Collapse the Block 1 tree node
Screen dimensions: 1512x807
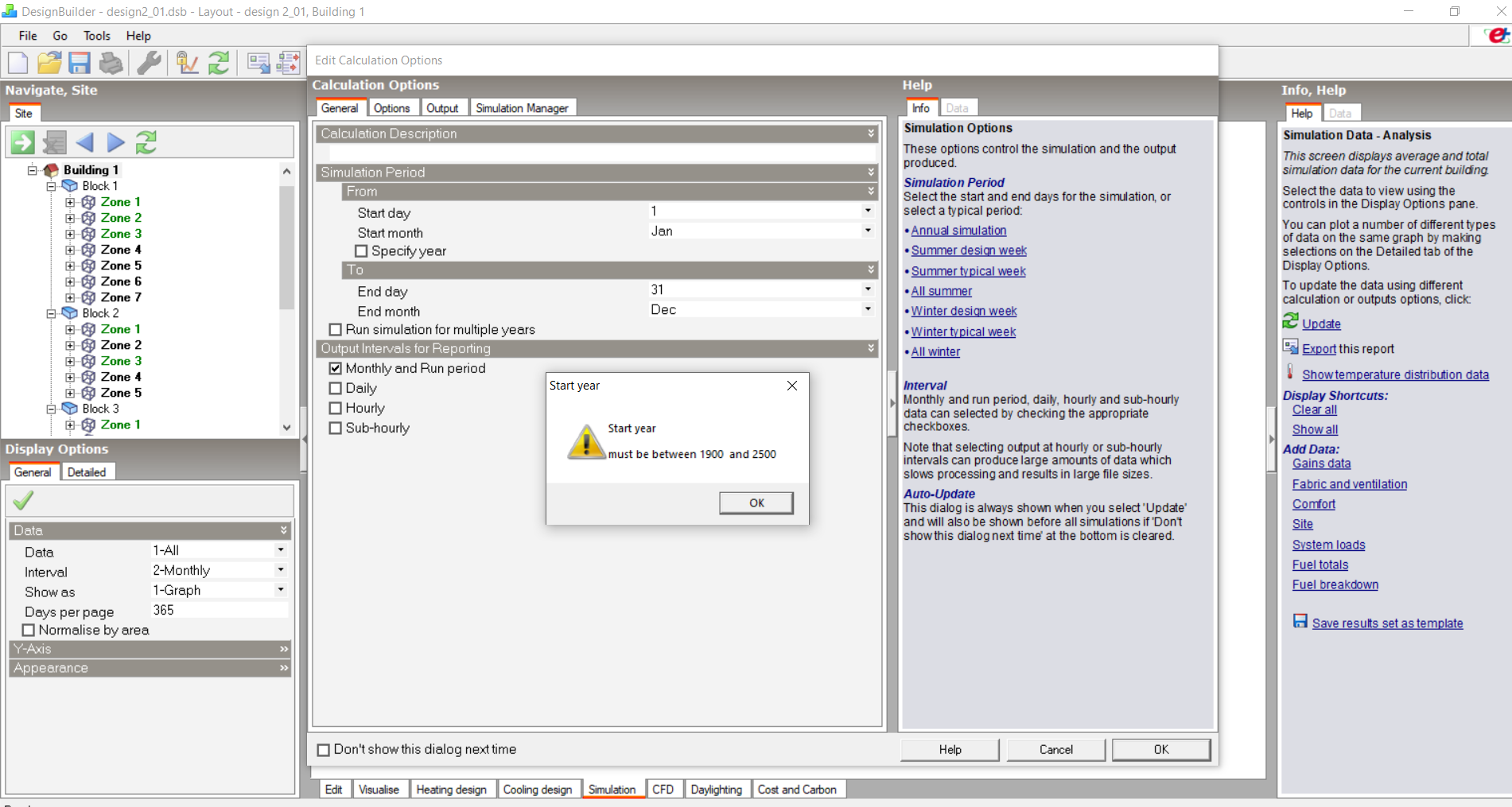click(x=51, y=186)
